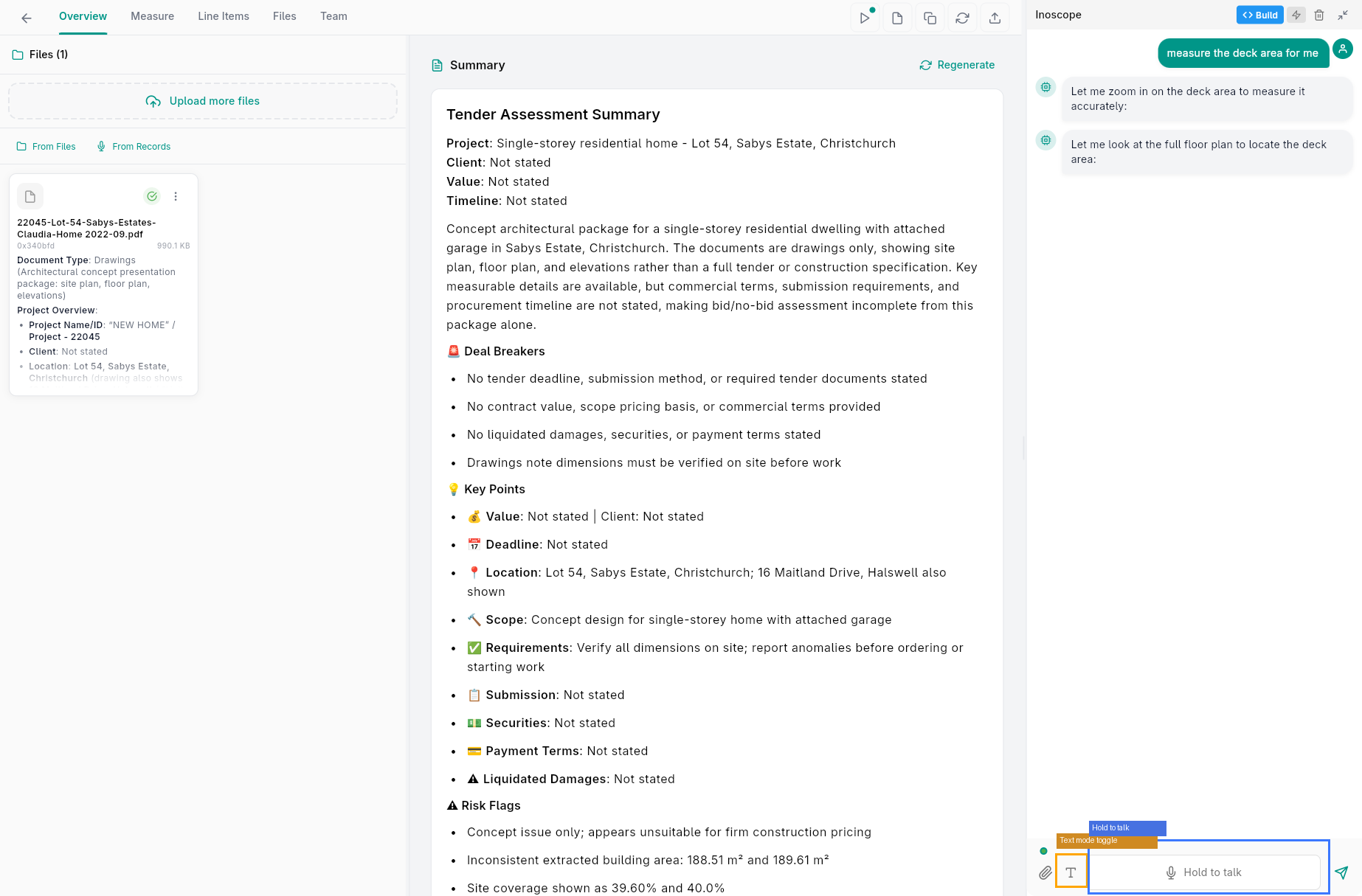1362x896 pixels.
Task: Click the back arrow icon
Action: click(27, 18)
